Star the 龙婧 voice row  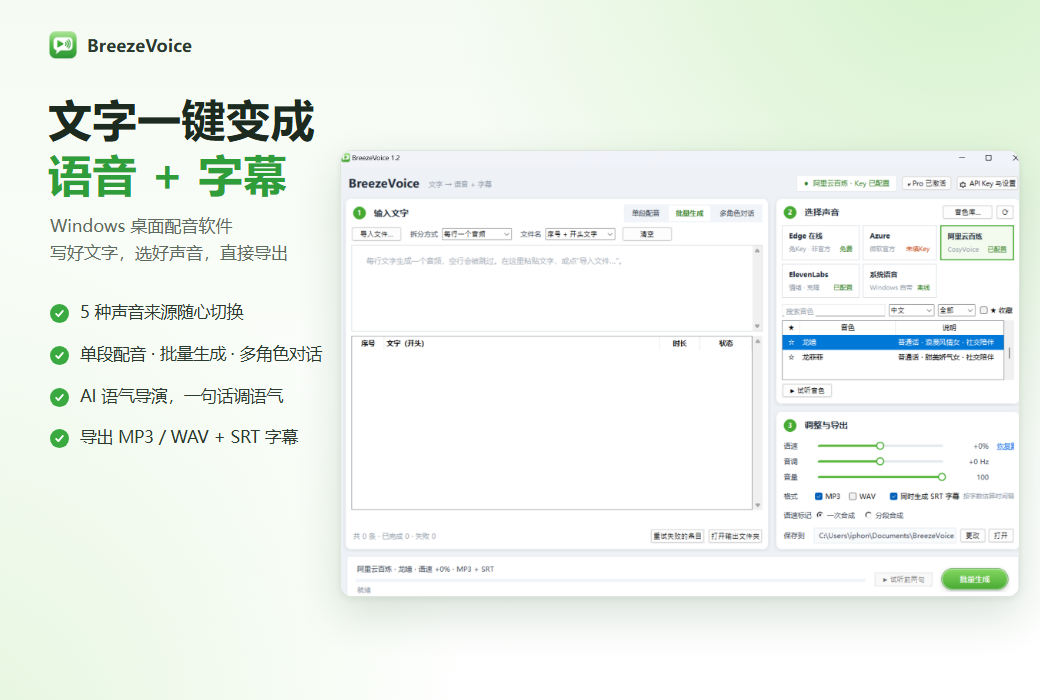pyautogui.click(x=791, y=342)
